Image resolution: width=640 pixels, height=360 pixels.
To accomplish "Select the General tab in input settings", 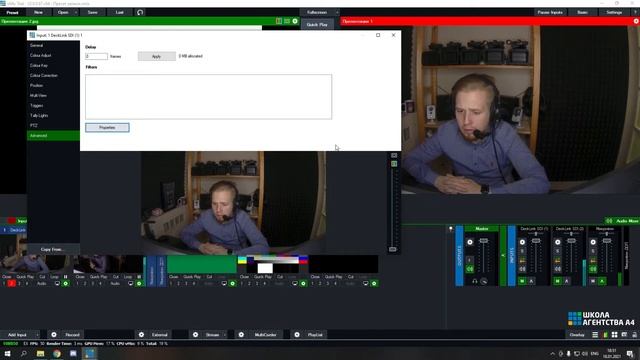I will [53, 45].
